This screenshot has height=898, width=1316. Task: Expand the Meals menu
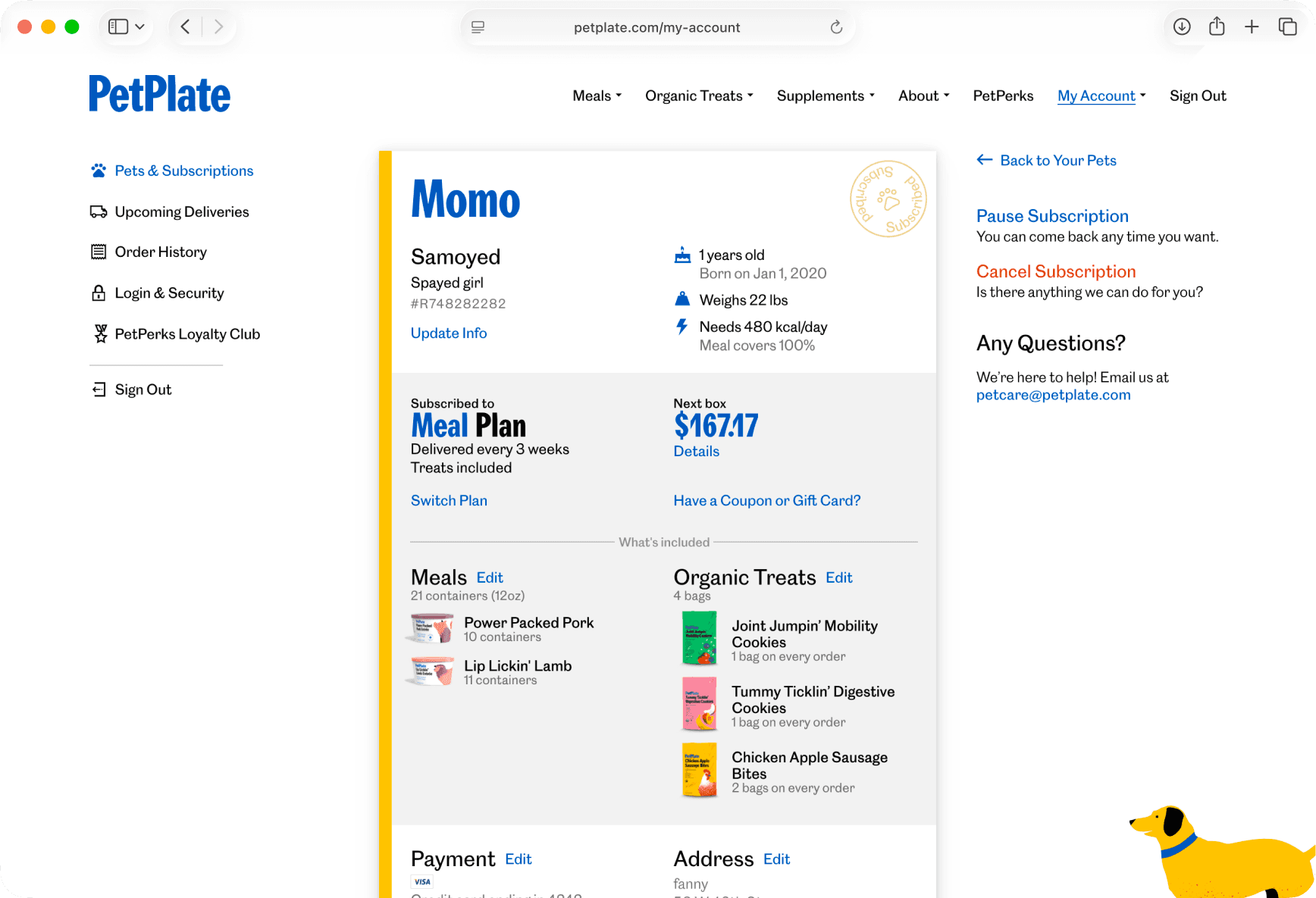point(597,95)
